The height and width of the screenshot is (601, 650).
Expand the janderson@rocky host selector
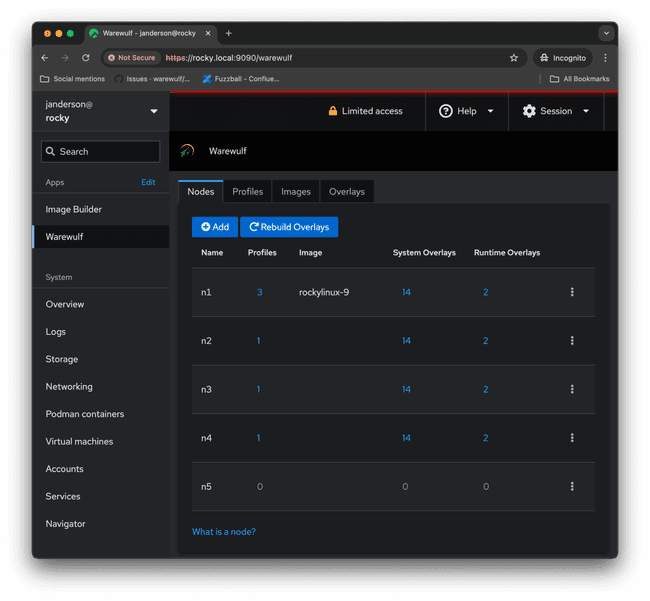101,111
